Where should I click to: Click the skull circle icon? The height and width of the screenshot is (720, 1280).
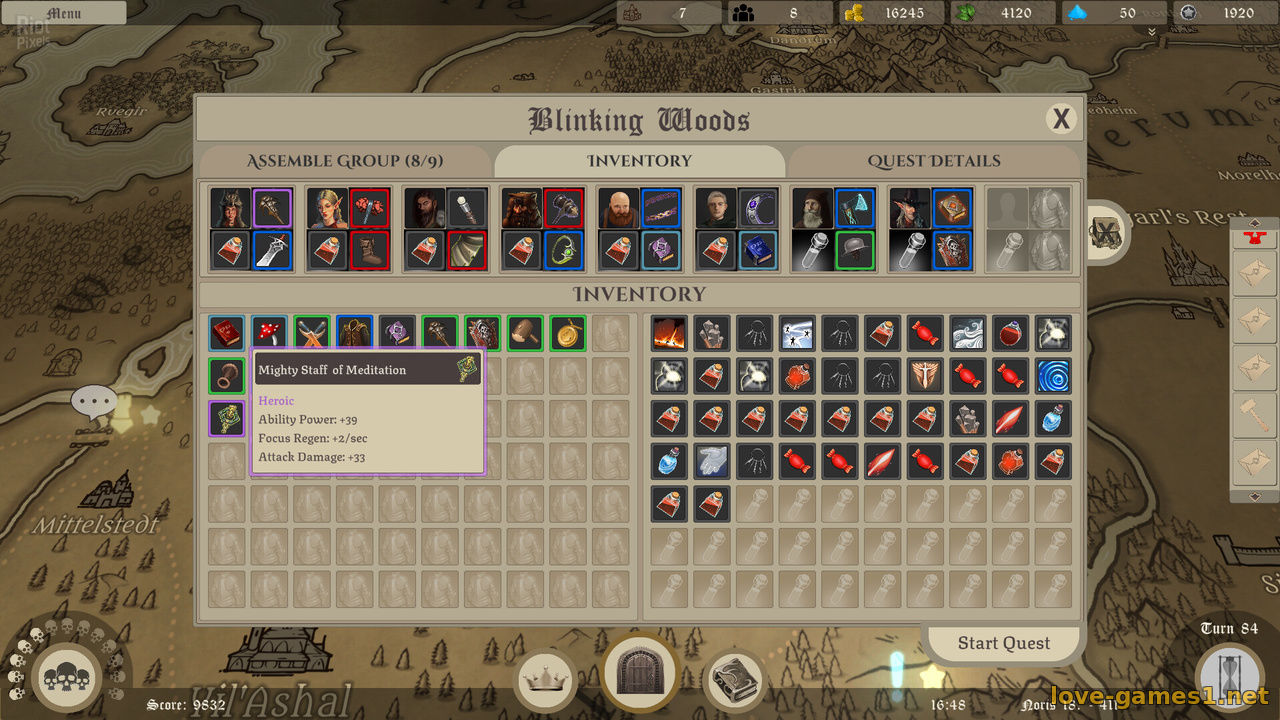click(69, 677)
